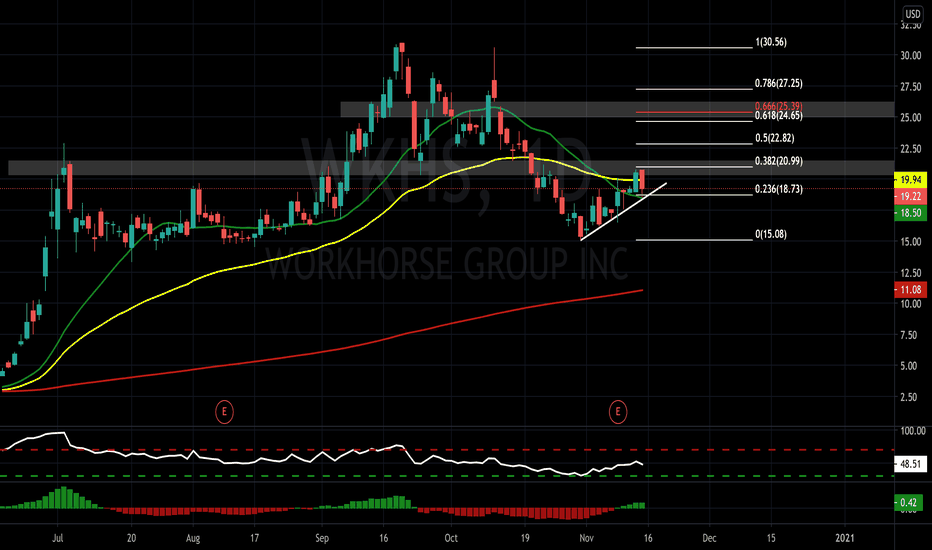Click the Nov date on time axis

tap(586, 538)
